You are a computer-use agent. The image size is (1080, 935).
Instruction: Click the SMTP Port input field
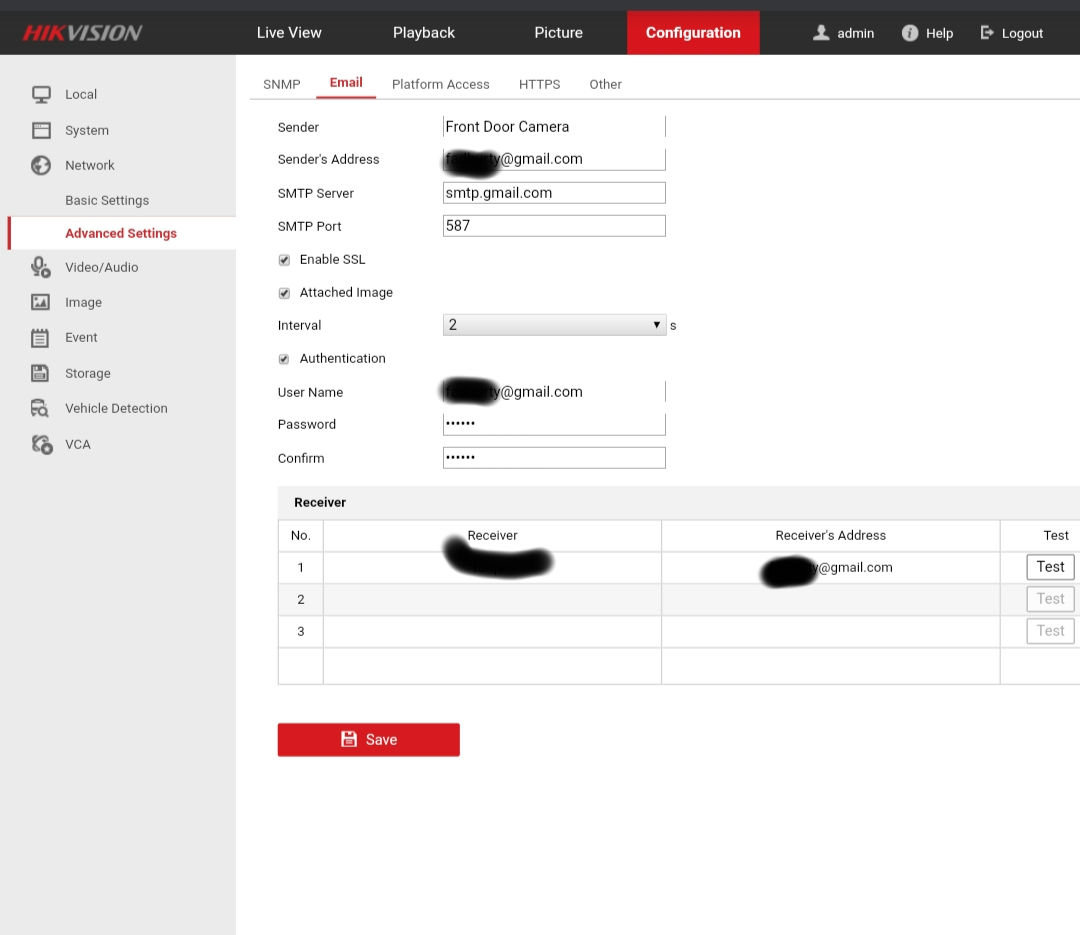(x=554, y=226)
